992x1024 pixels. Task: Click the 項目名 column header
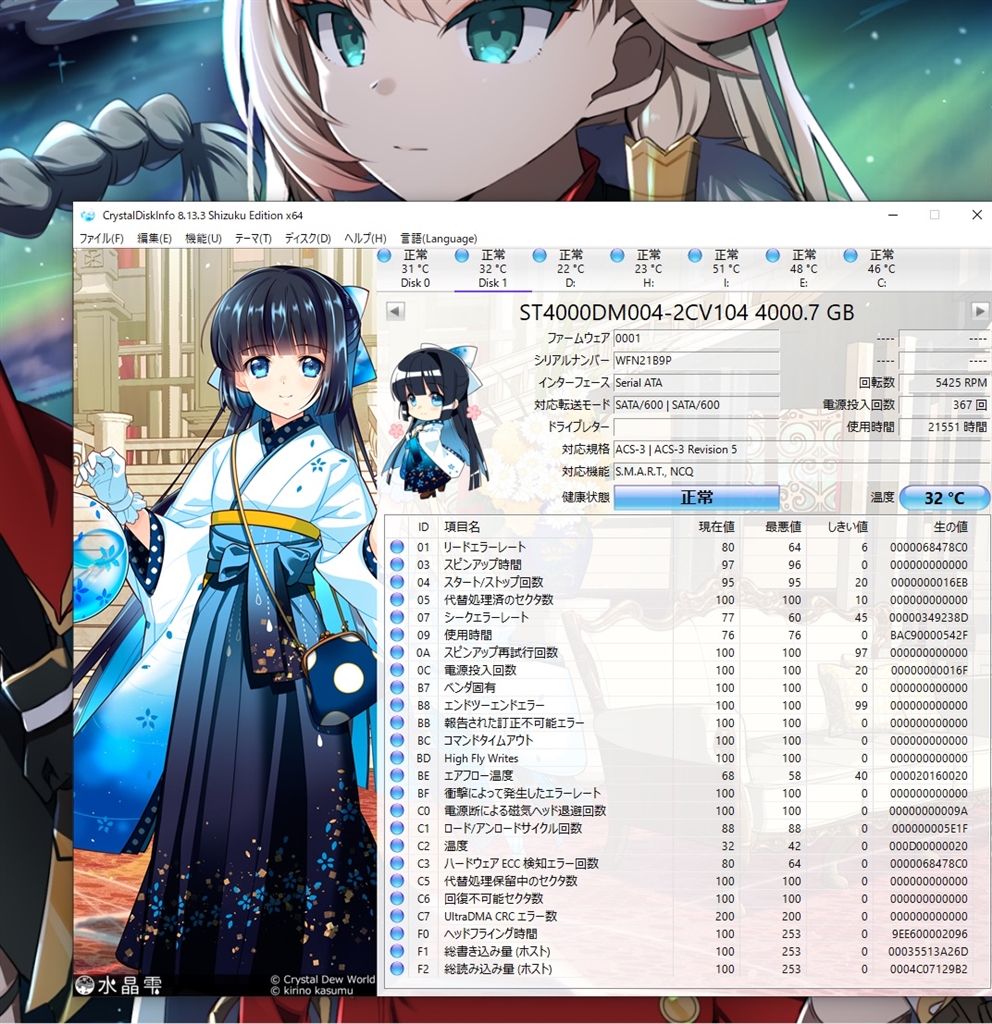click(x=462, y=527)
